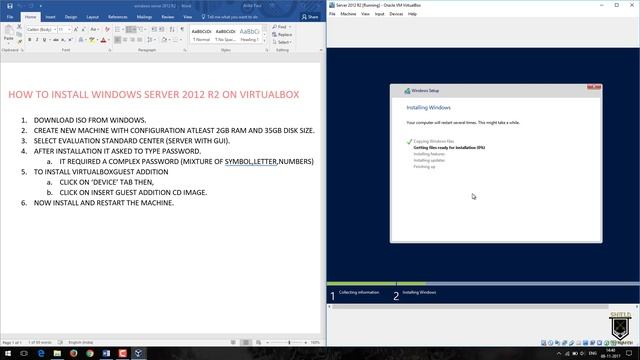Open the File tab in Word
Image resolution: width=640 pixels, height=360 pixels.
(10, 17)
